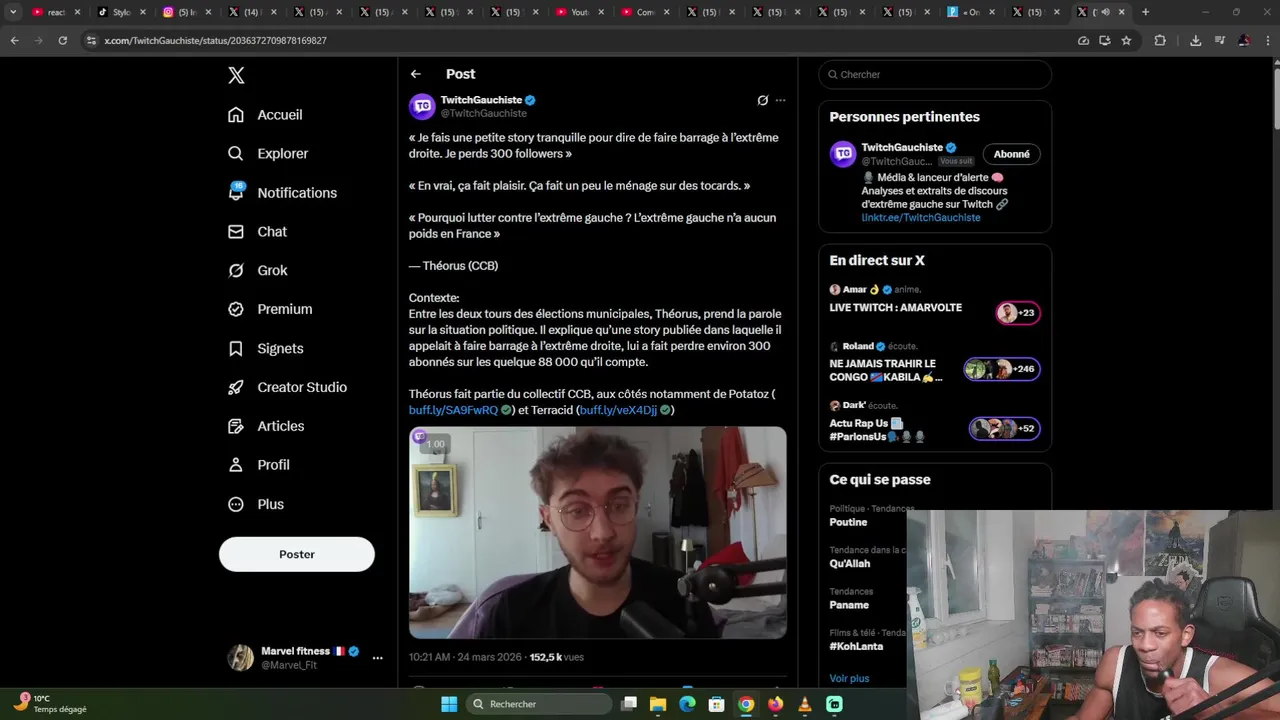Open Notifications in the sidebar

(282, 193)
